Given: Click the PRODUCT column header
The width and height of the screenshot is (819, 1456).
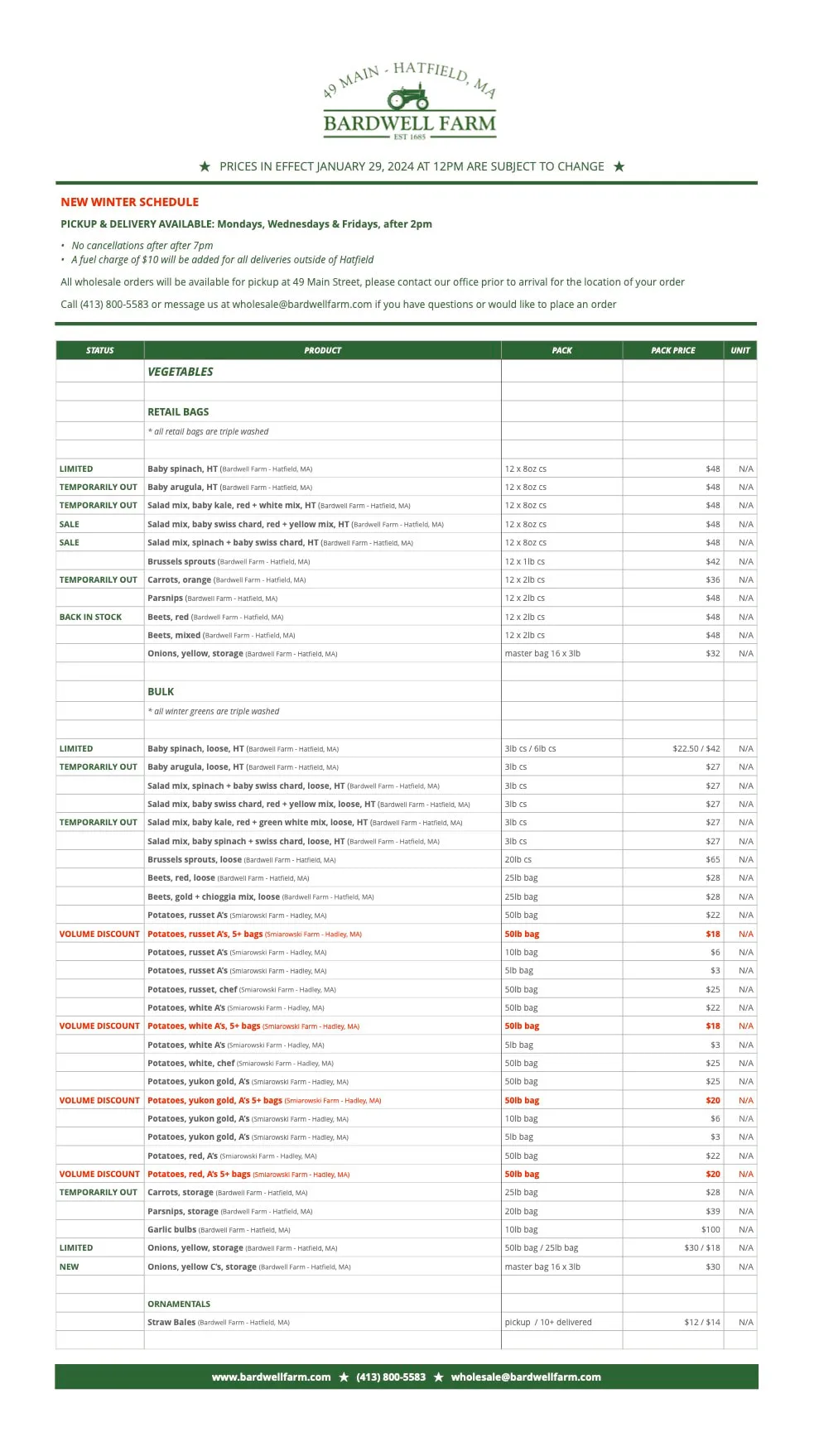Looking at the screenshot, I should (322, 350).
